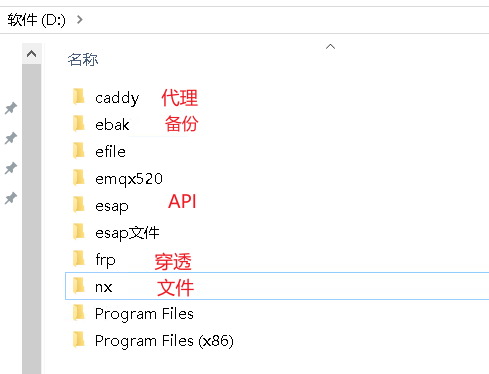Click the navigation pane scrollbar track
The height and width of the screenshot is (374, 489).
point(32,219)
